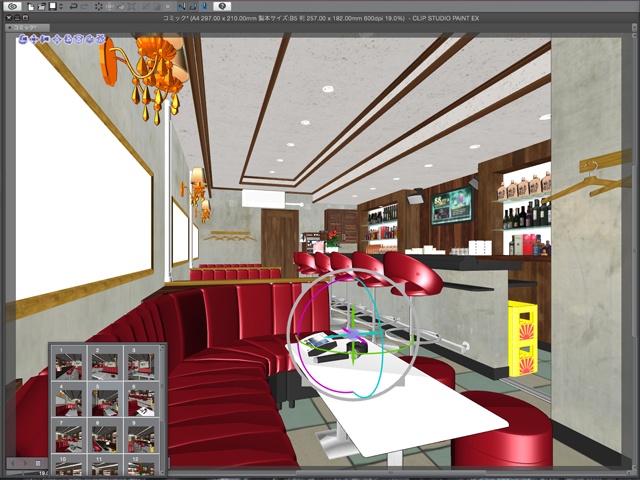The width and height of the screenshot is (640, 480).
Task: Choose camera angle preset 12
Action: click(141, 465)
